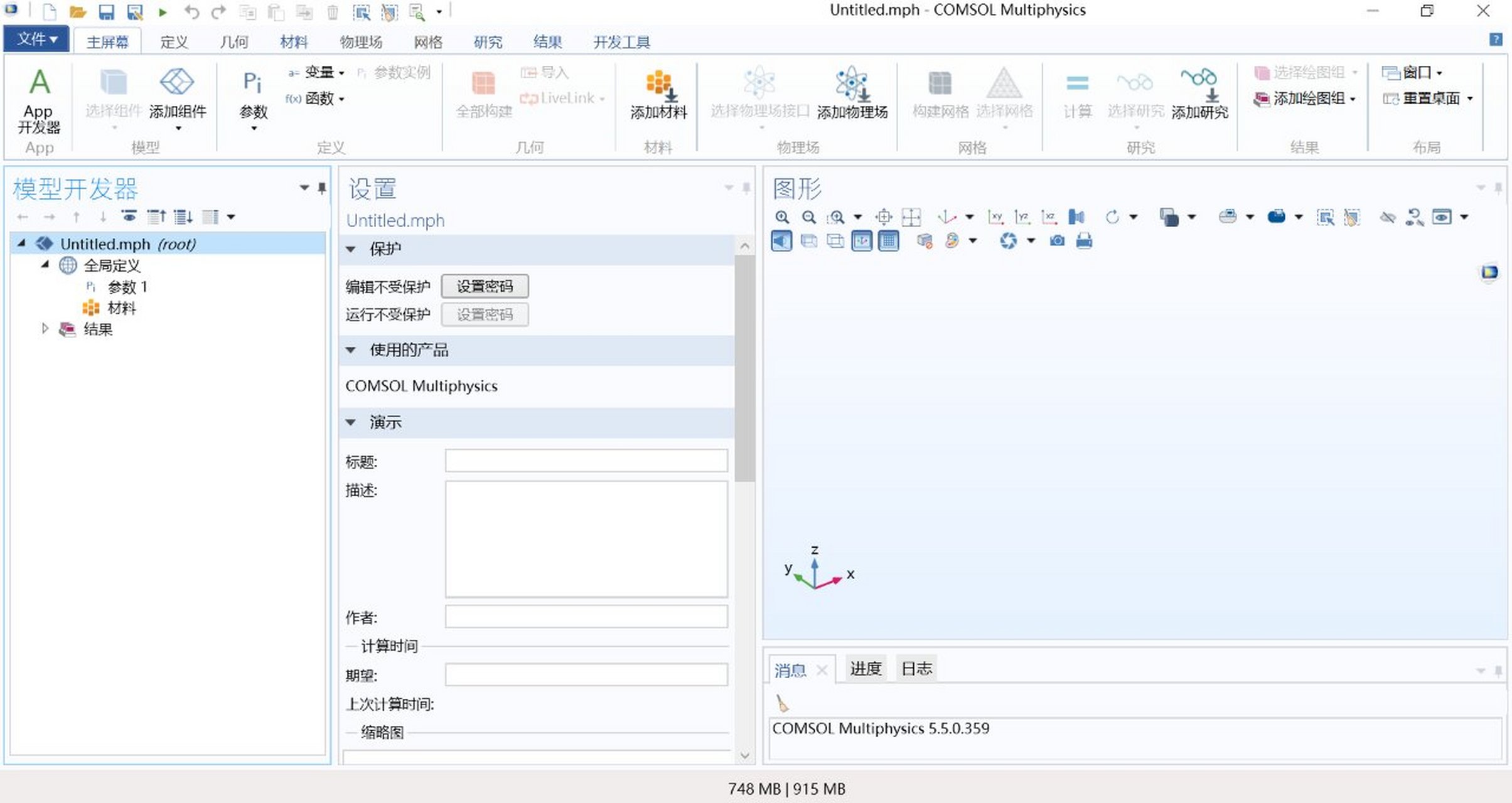1512x803 pixels.
Task: Toggle the grid display button in the Graphics toolbar
Action: [888, 241]
